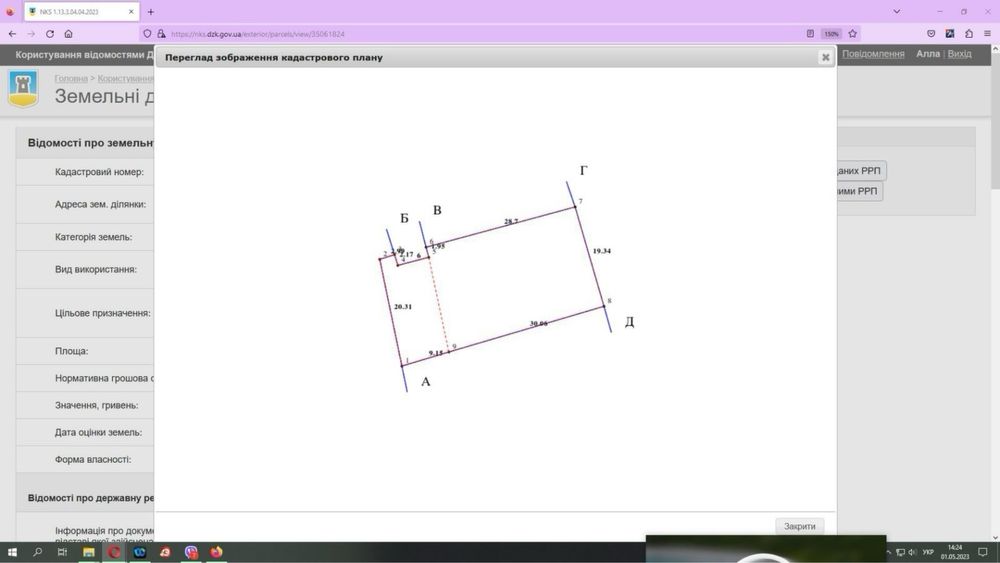Image resolution: width=1000 pixels, height=563 pixels.
Task: Open the Firefox hamburger menu
Action: [987, 34]
